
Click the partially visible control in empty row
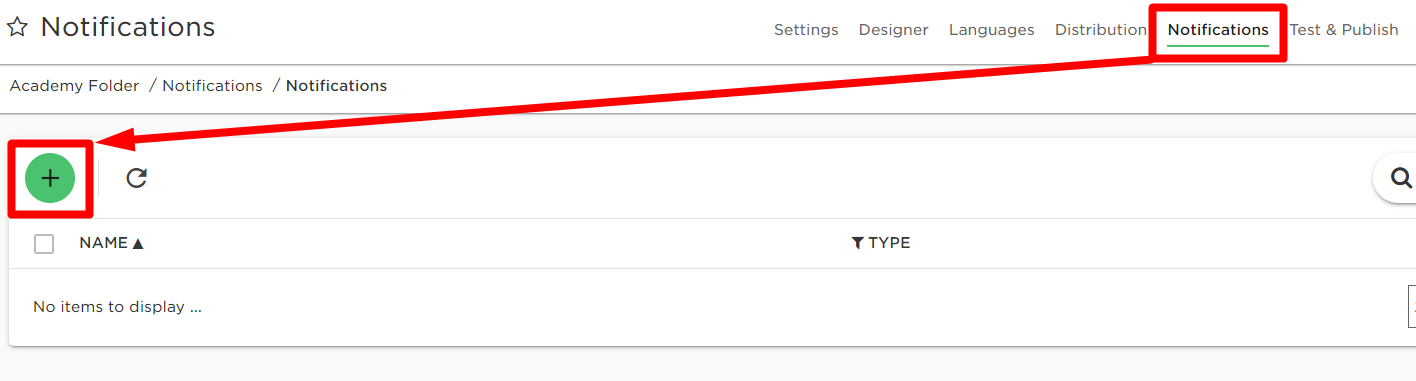pos(1411,306)
